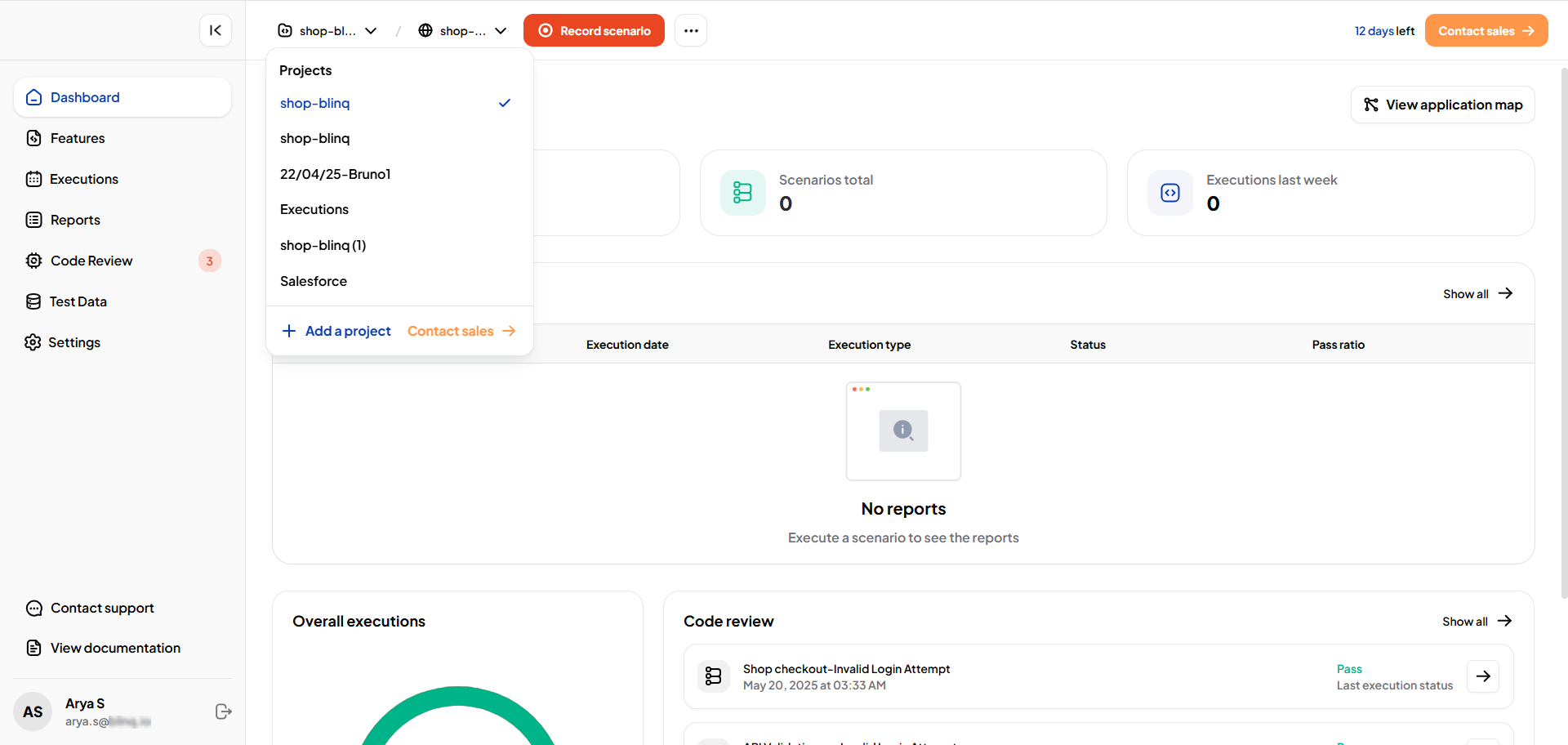Click the No reports placeholder thumbnail

coord(903,430)
